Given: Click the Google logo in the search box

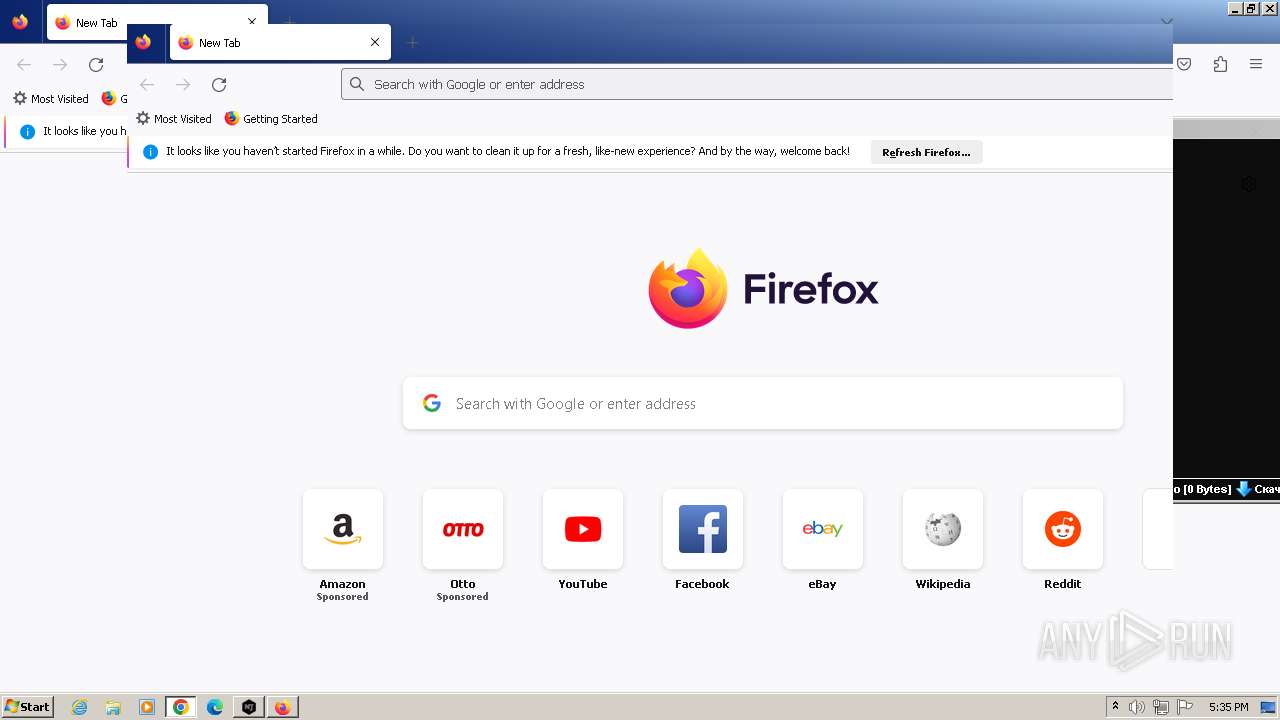Looking at the screenshot, I should [432, 403].
